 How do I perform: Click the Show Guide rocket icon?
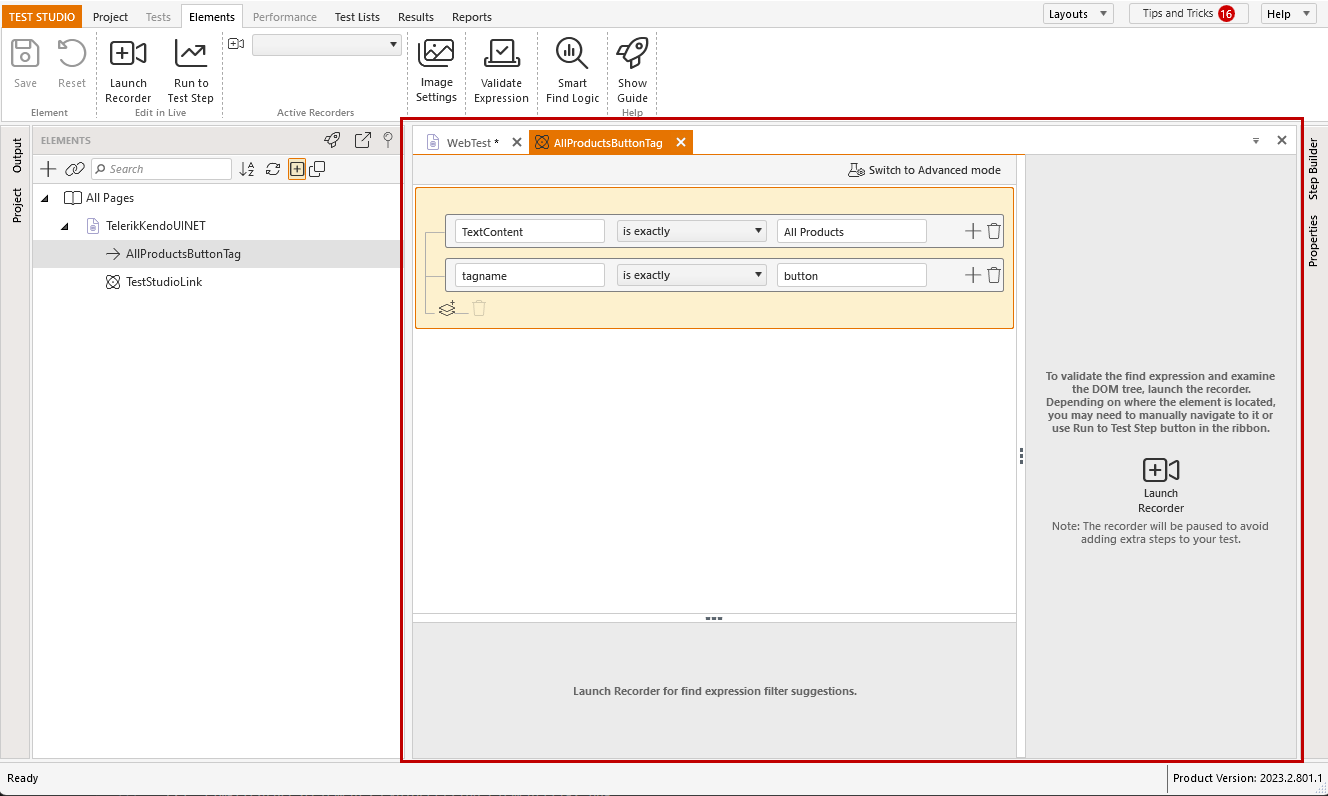[632, 54]
